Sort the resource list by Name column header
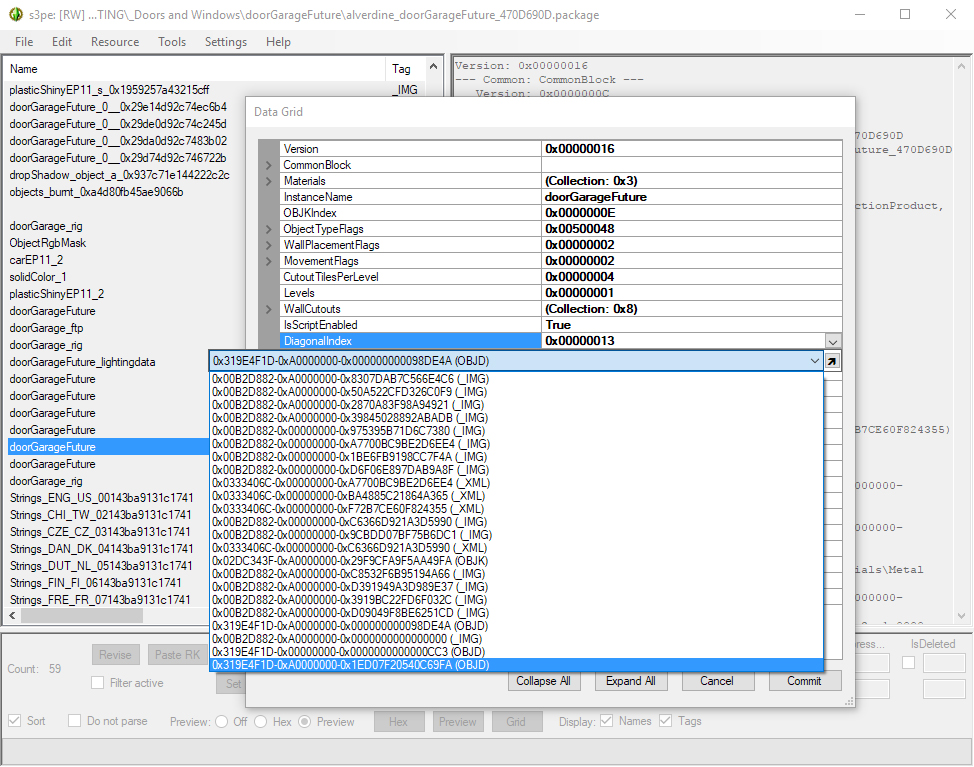Viewport: 974px width, 767px height. tap(194, 69)
